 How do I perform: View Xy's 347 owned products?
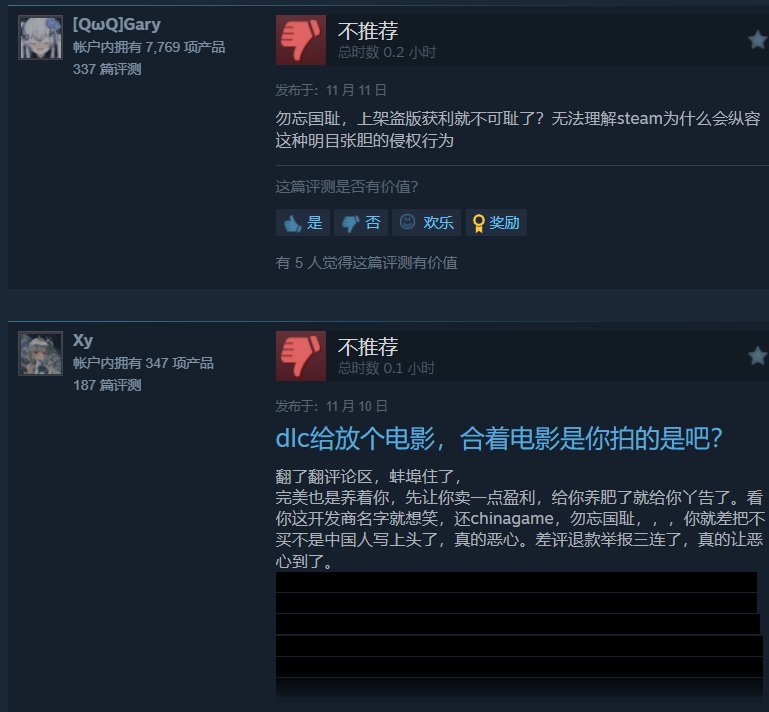[143, 363]
